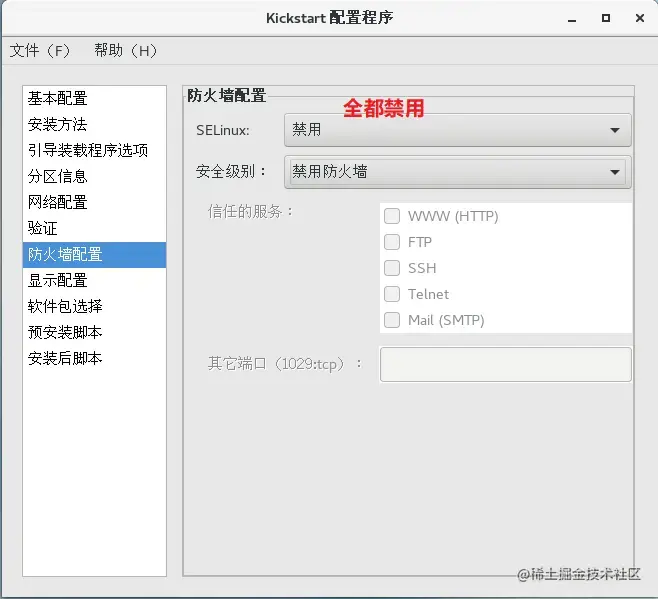Go to 软件包选择 section
Image resolution: width=658 pixels, height=599 pixels.
tap(94, 306)
